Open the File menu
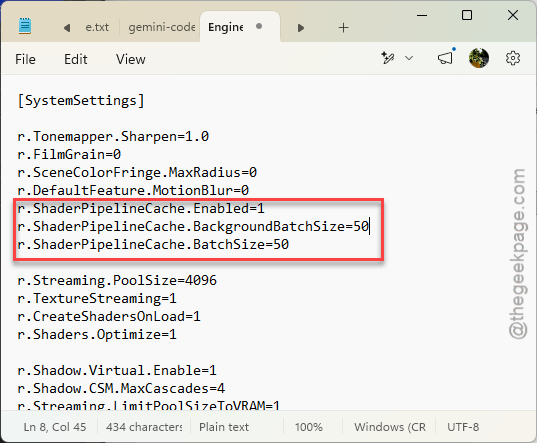 pos(25,59)
